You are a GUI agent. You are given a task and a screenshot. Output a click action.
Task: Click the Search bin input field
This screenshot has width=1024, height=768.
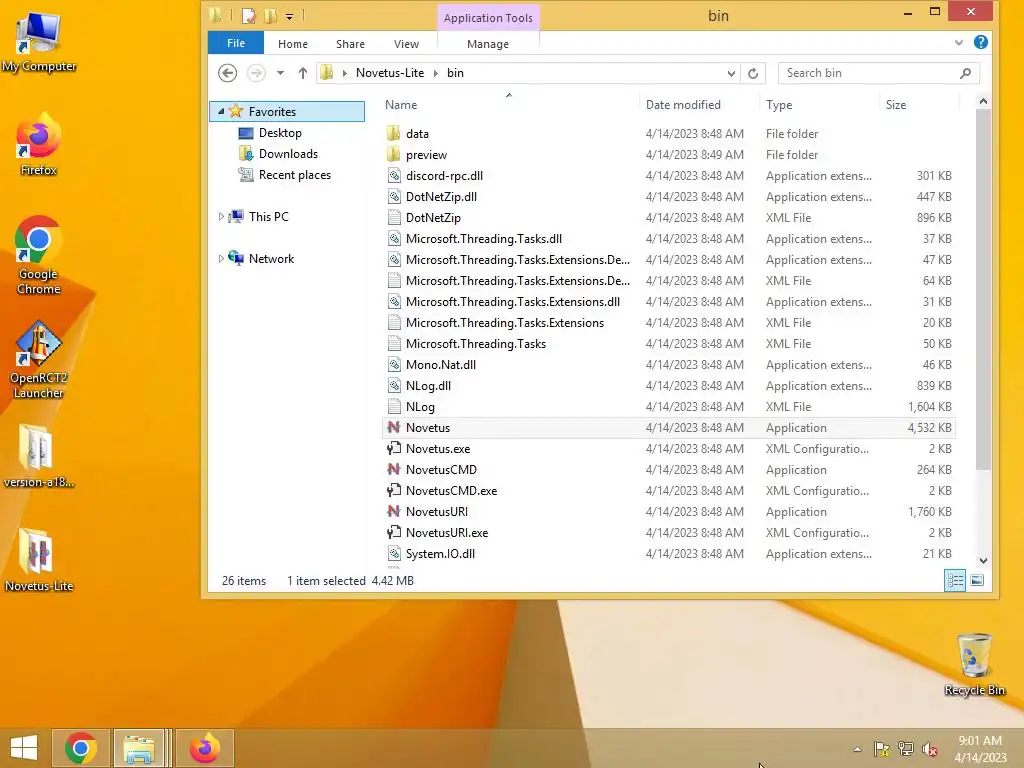point(878,73)
